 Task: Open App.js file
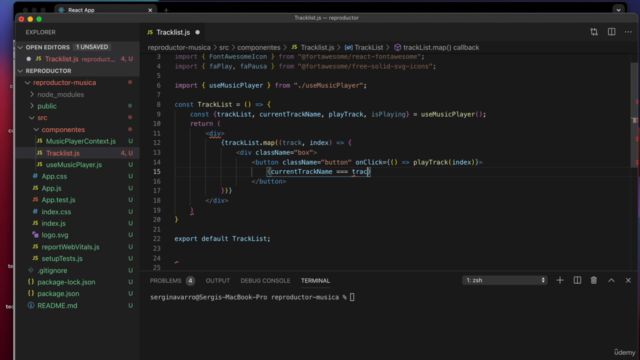pos(51,188)
